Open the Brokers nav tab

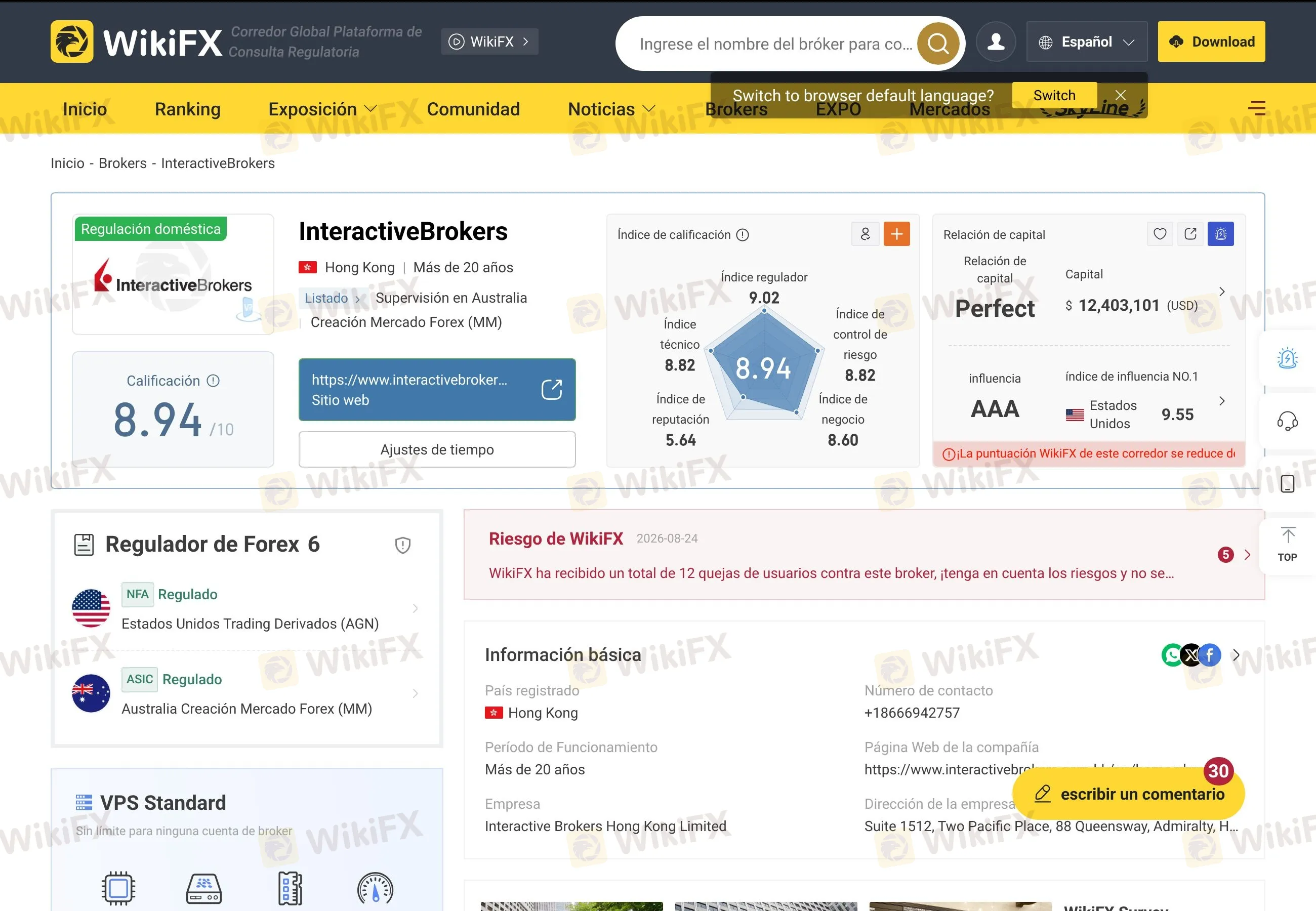point(736,109)
